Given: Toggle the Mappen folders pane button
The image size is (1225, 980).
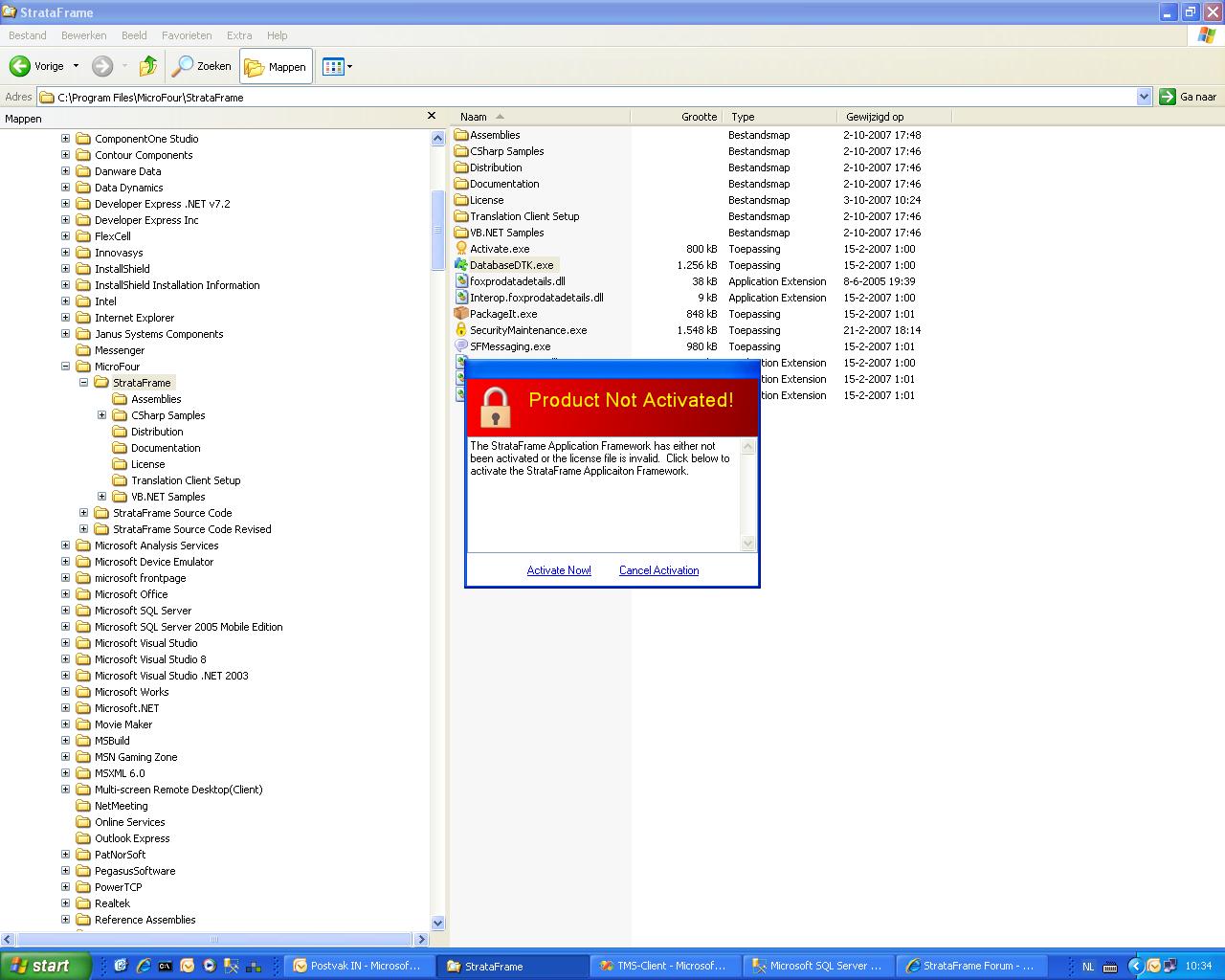Looking at the screenshot, I should pyautogui.click(x=276, y=66).
